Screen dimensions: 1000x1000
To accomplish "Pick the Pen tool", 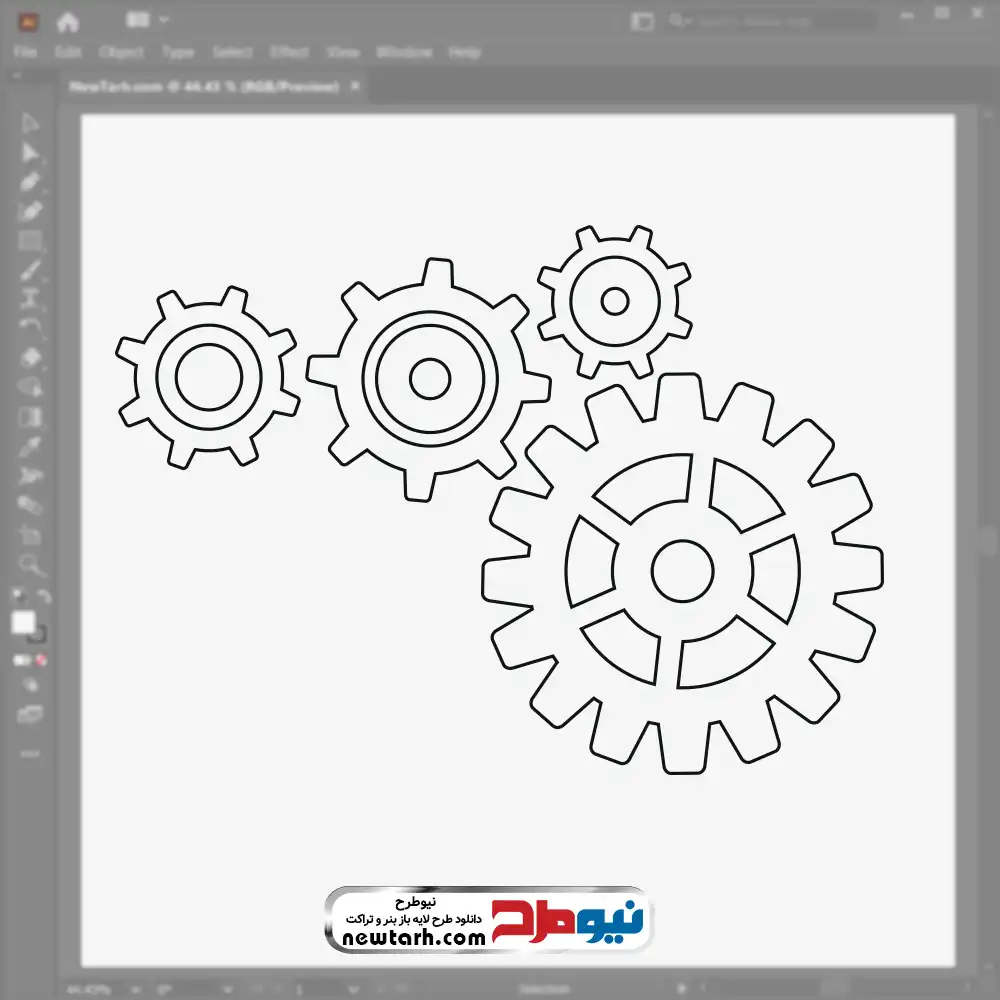I will 30,182.
